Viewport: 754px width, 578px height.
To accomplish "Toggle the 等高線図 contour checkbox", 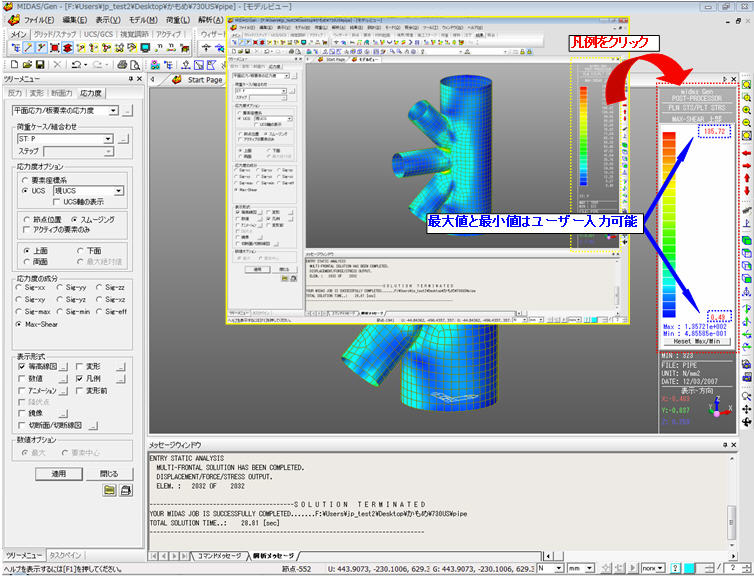I will (x=21, y=366).
